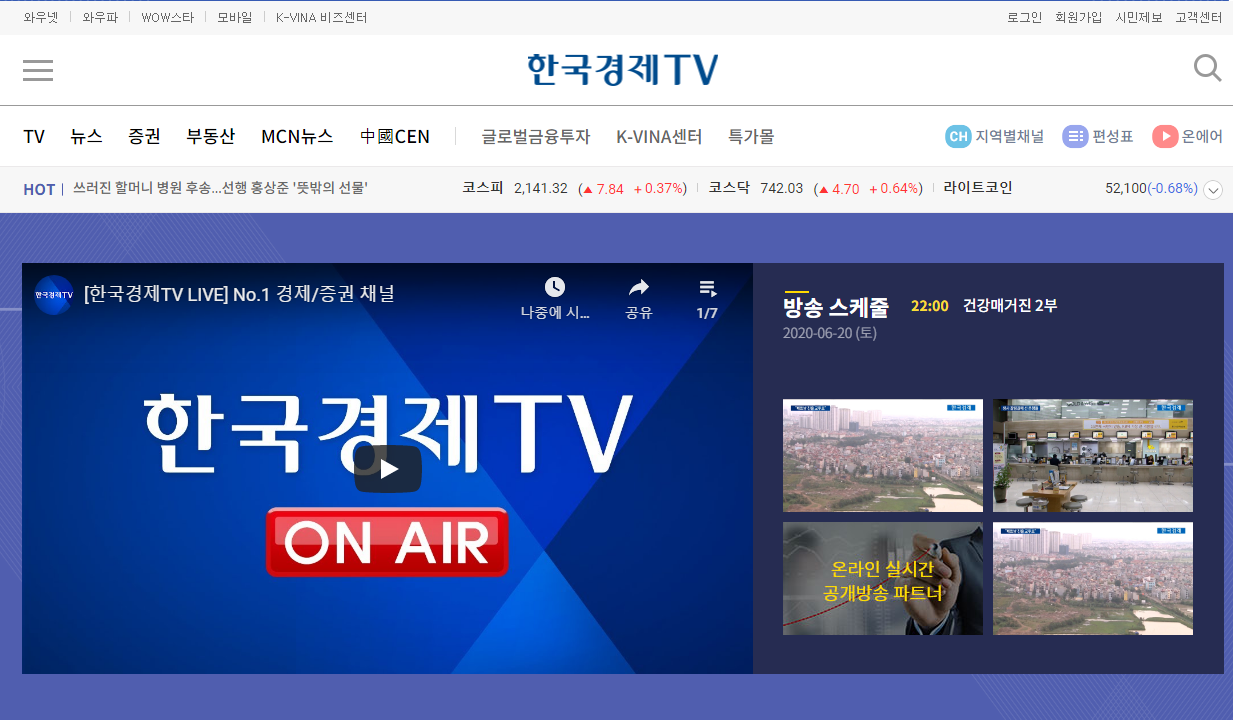The width and height of the screenshot is (1233, 720).
Task: Click the 편성표 schedule list icon
Action: click(x=1075, y=137)
